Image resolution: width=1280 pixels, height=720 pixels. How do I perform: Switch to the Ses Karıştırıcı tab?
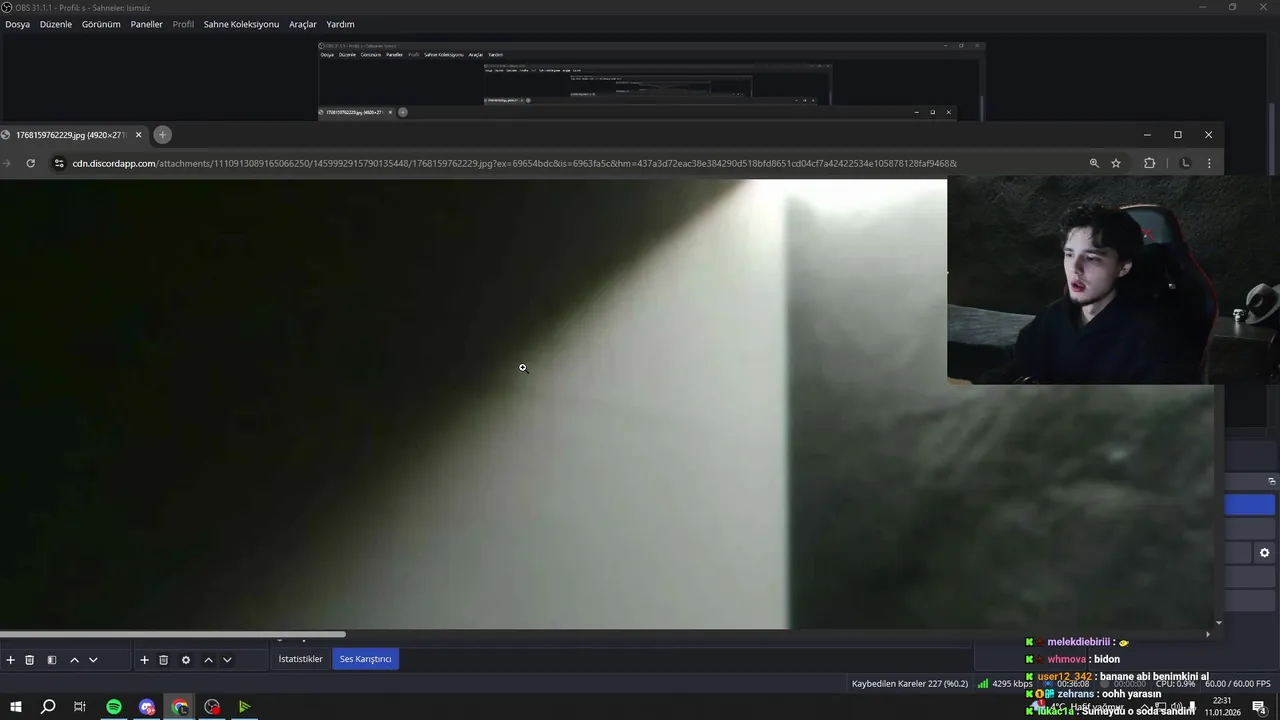365,659
